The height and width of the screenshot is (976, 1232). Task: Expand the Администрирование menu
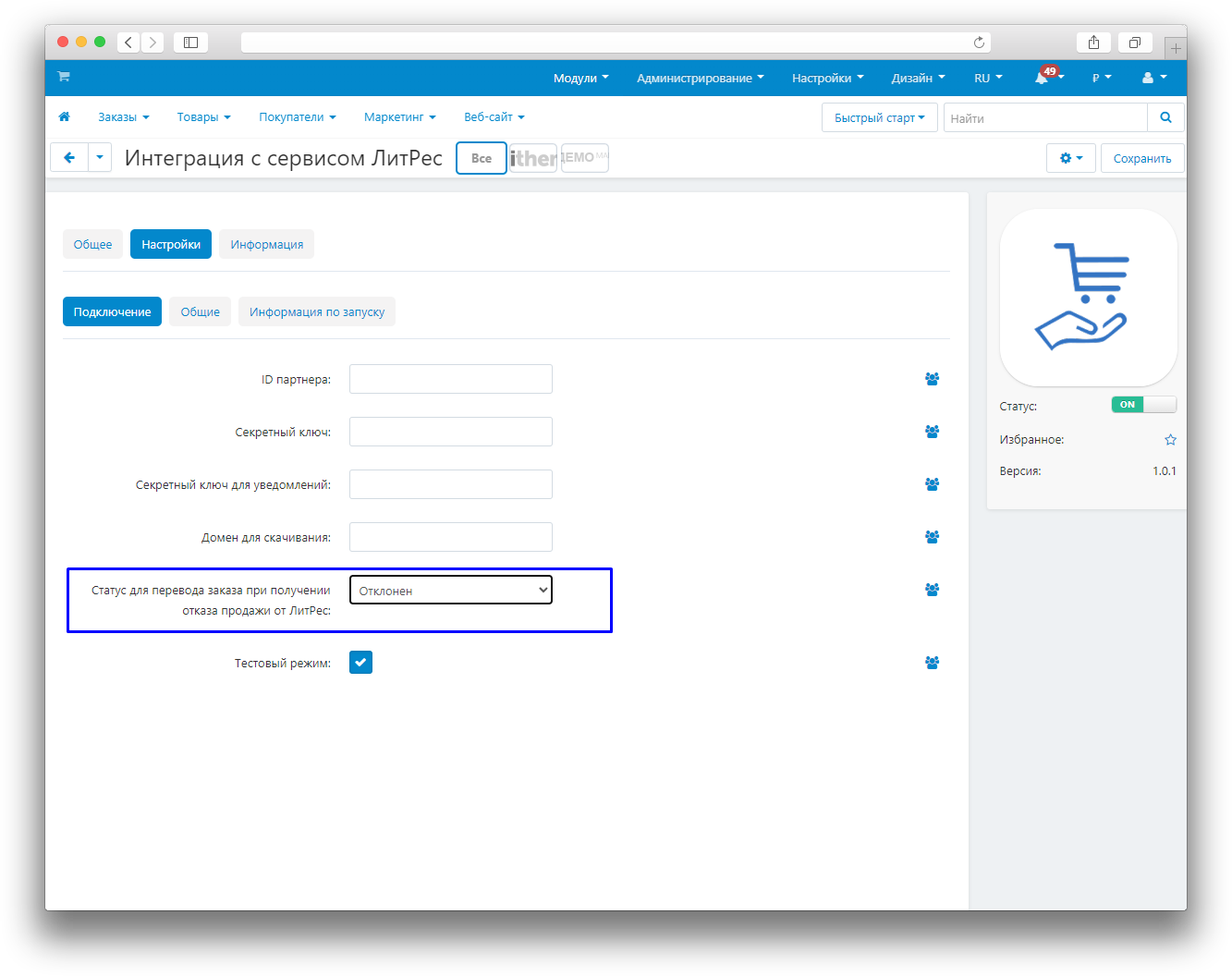(700, 78)
